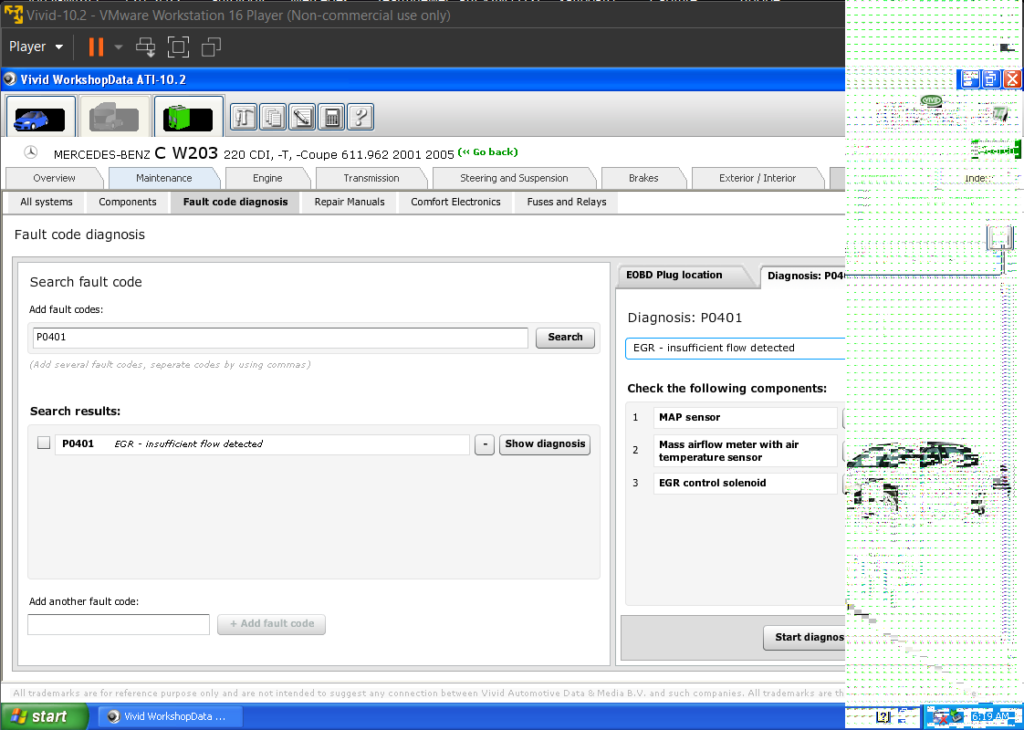The height and width of the screenshot is (730, 1024).
Task: Select the EGR control solenoid row
Action: [744, 484]
